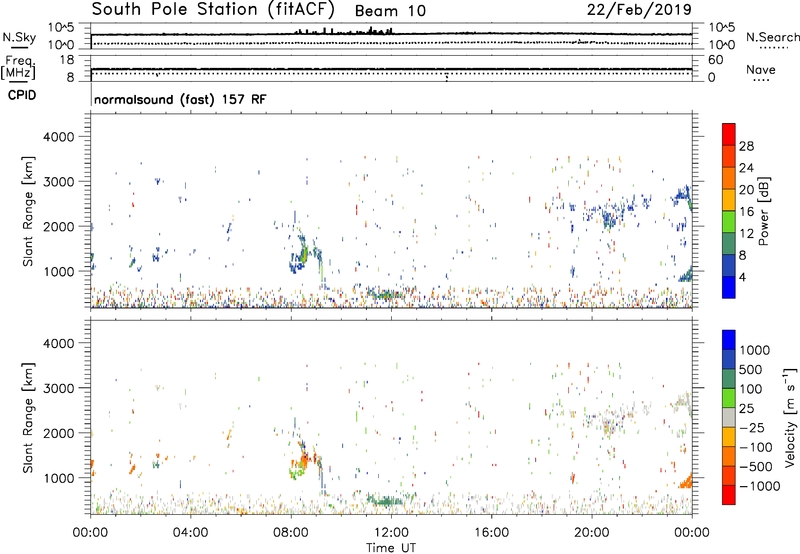
Task: Click the light green segment of Power colorbar
Action: click(x=729, y=222)
